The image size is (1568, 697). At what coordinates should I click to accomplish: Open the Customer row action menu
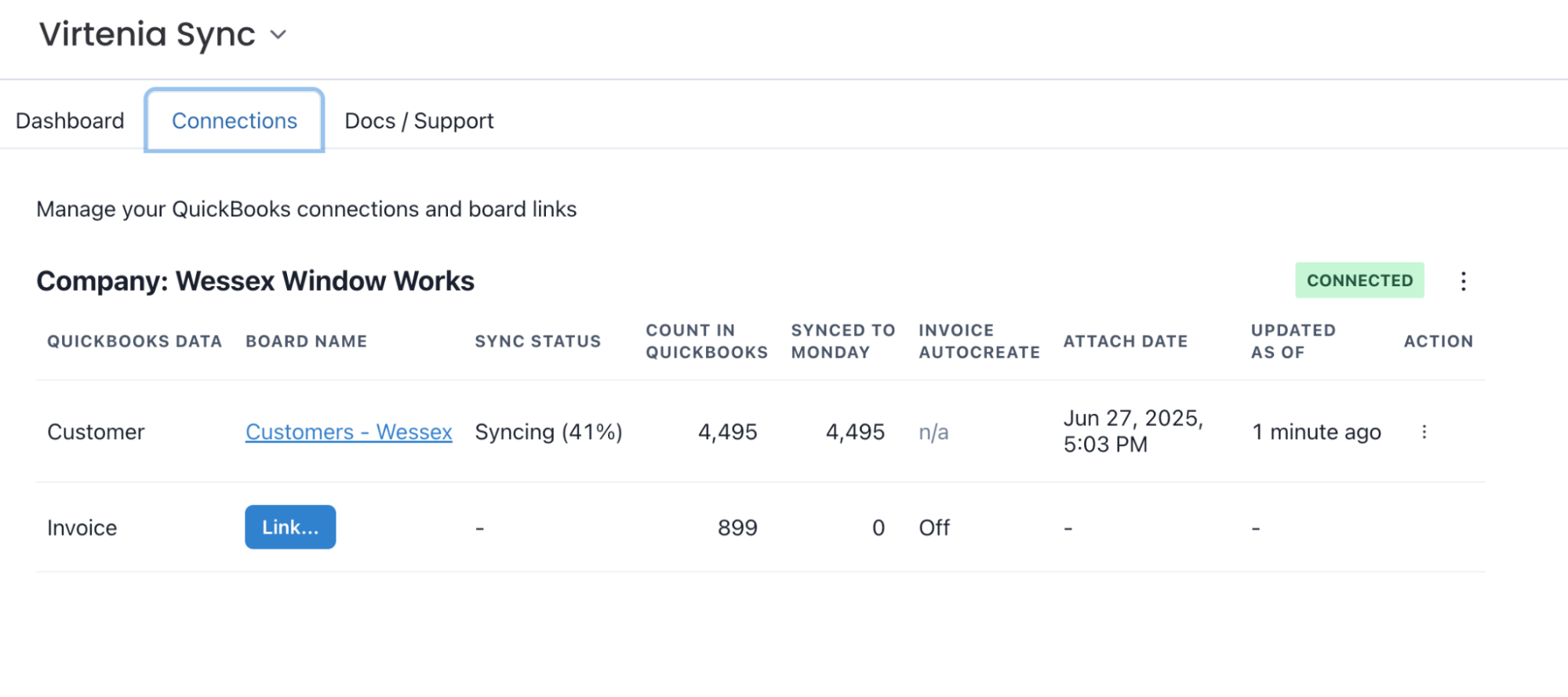click(1424, 432)
